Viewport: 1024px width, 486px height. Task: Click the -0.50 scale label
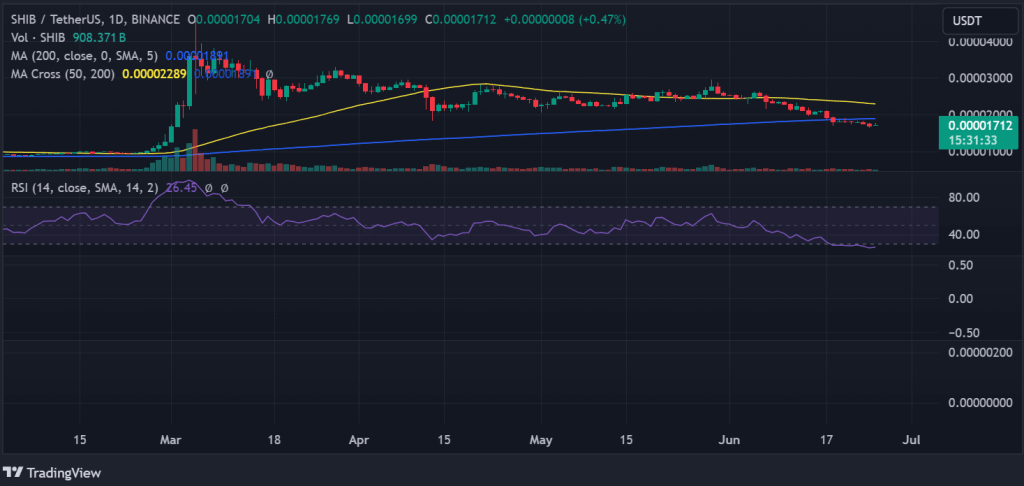tap(965, 332)
